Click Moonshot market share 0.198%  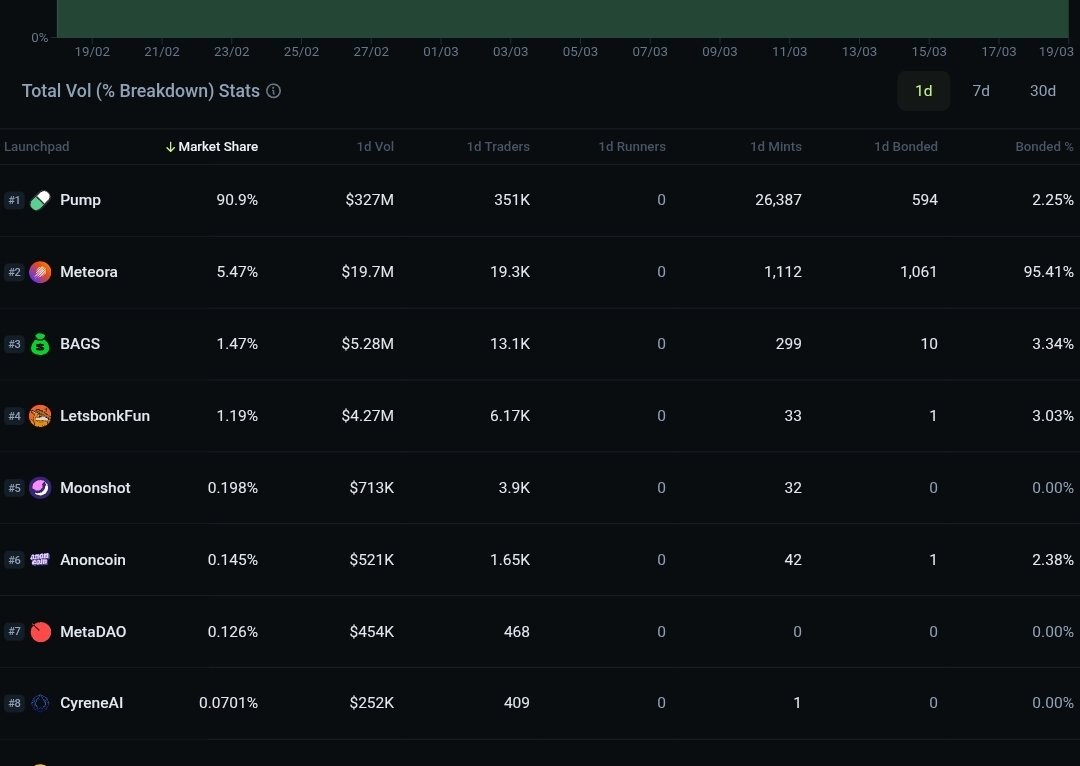tap(233, 488)
